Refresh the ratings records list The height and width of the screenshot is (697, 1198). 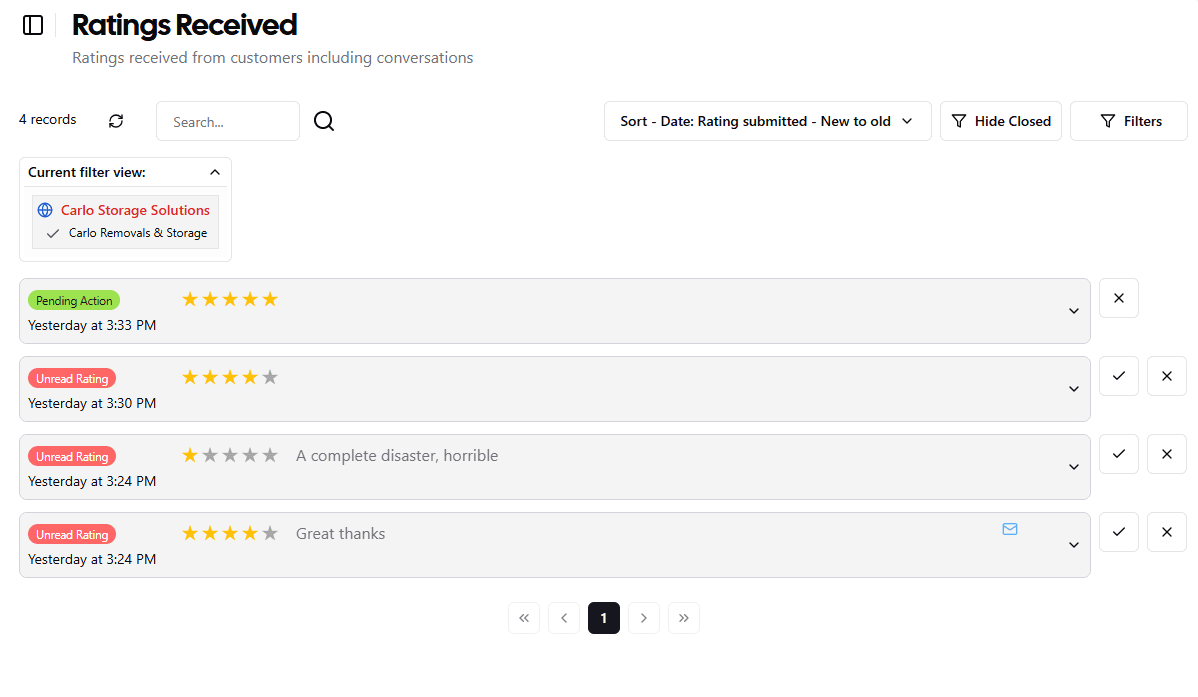click(116, 121)
